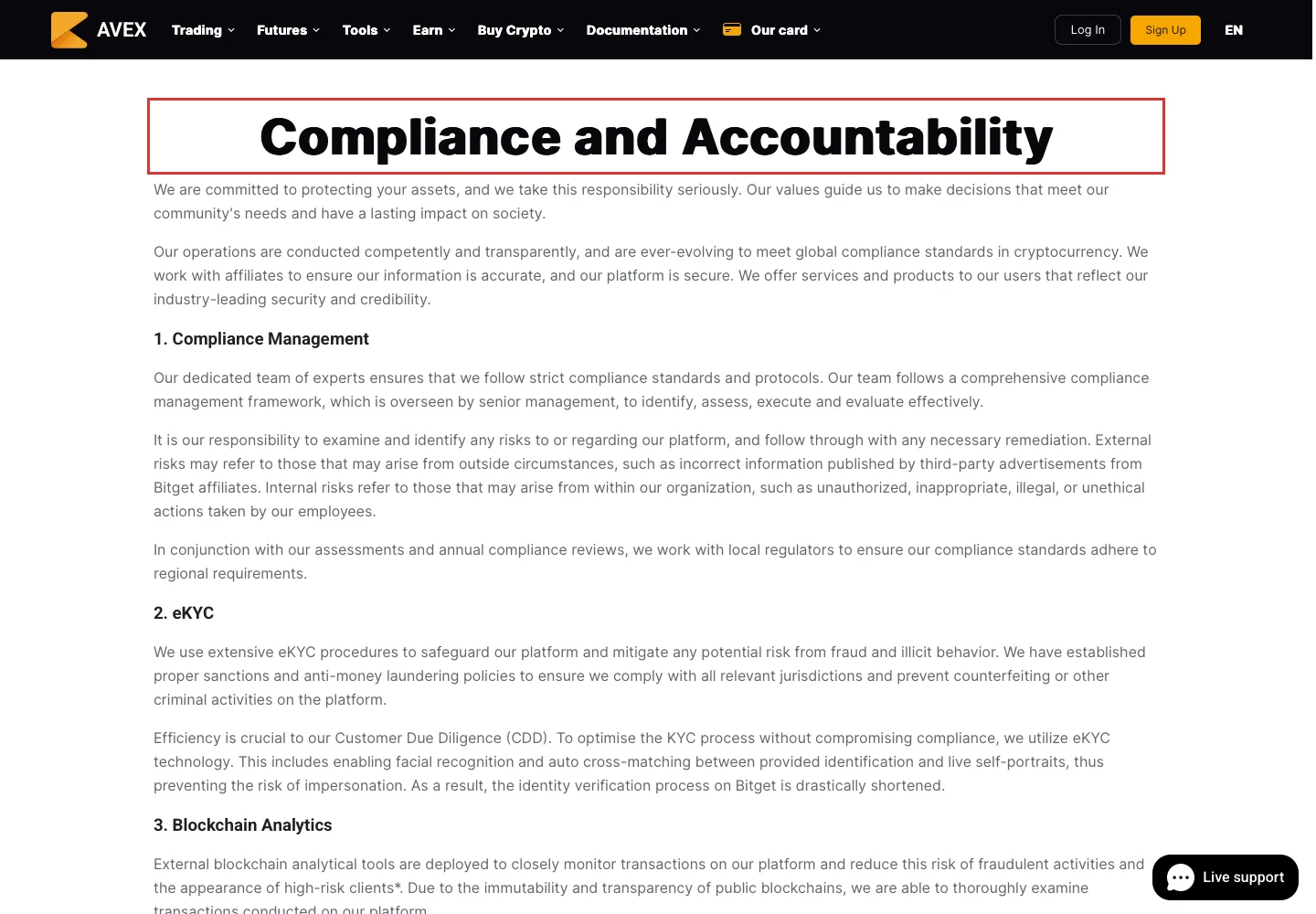
Task: Expand the Trading dropdown chevron
Action: pyautogui.click(x=231, y=30)
